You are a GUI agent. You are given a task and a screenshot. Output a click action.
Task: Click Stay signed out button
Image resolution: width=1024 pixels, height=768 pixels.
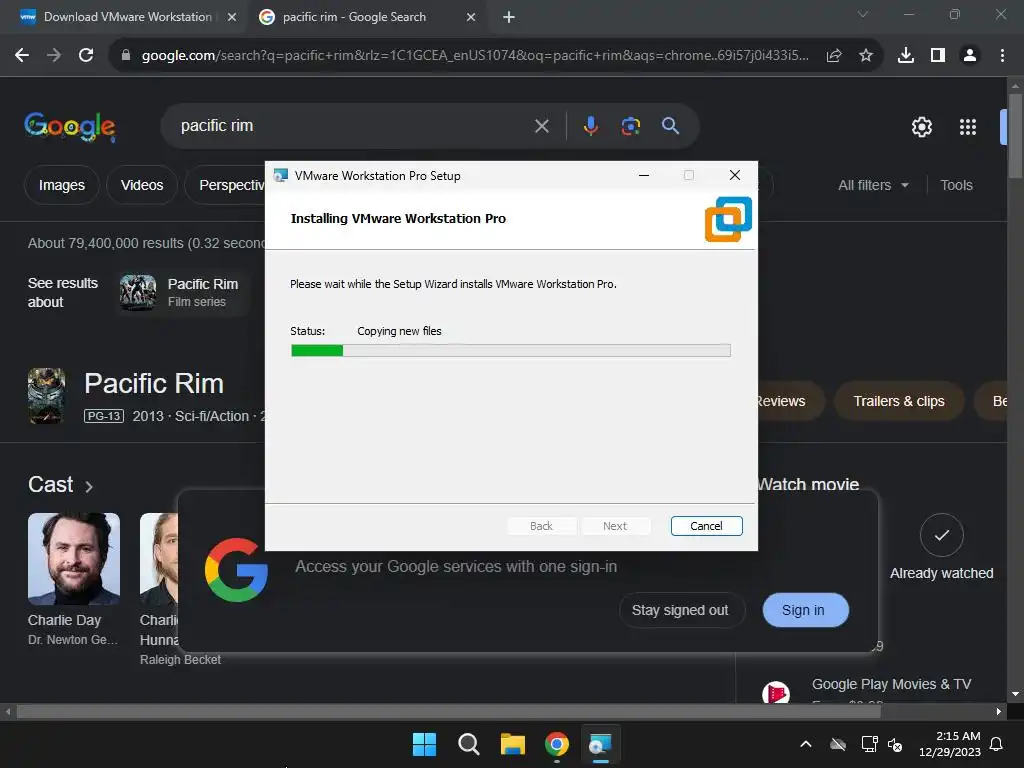point(680,610)
